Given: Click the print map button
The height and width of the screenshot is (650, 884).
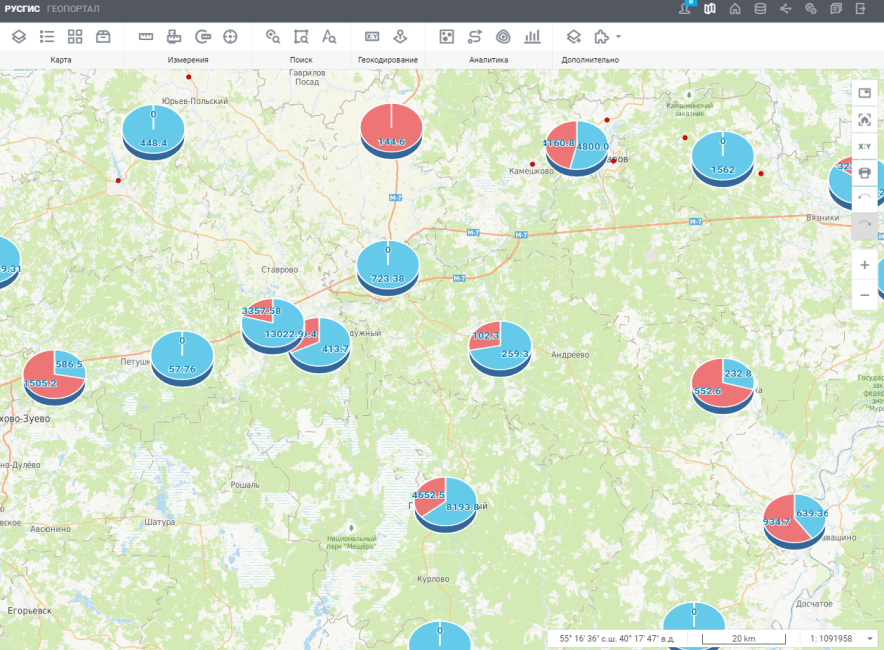Looking at the screenshot, I should [x=864, y=173].
